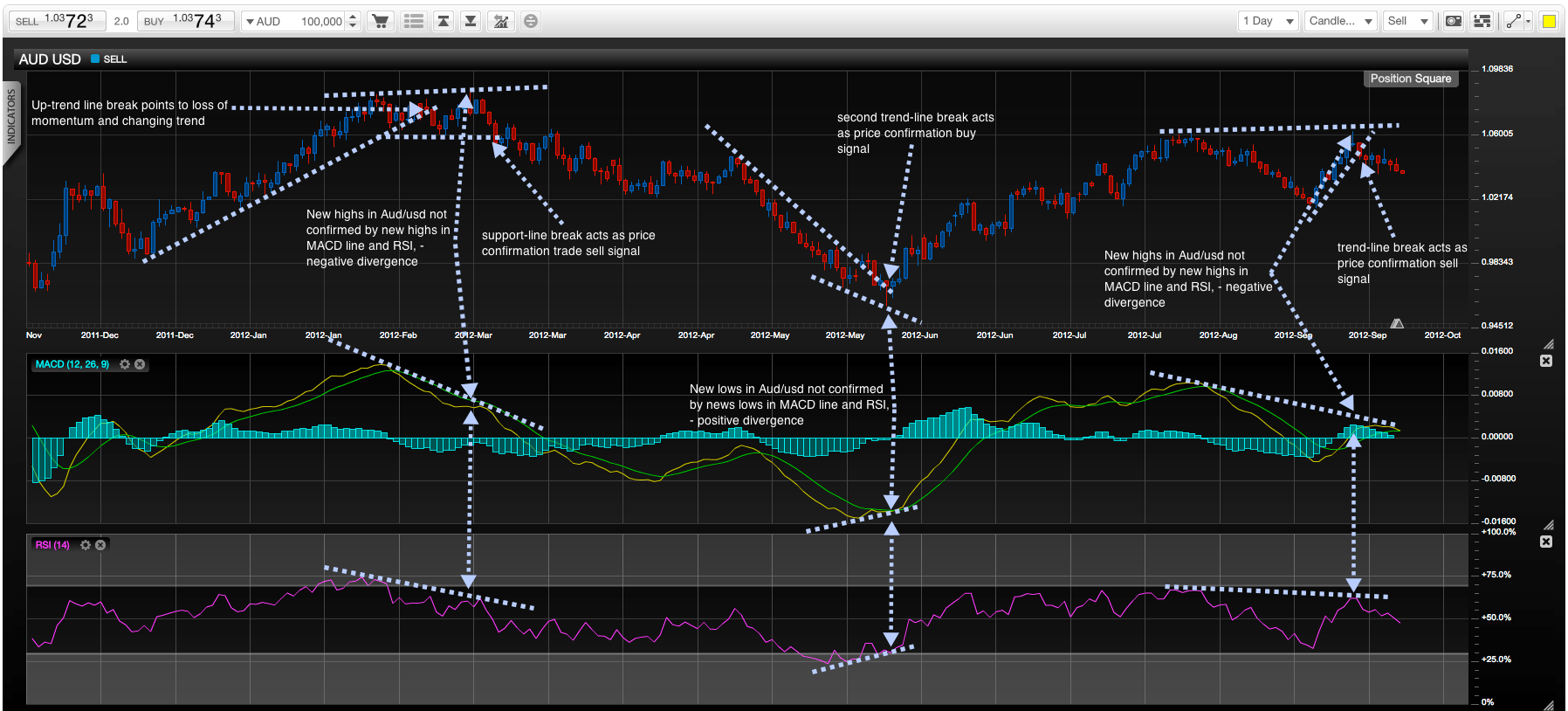Image resolution: width=1568 pixels, height=711 pixels.
Task: Click the grey triangle marker on time axis
Action: [1397, 323]
